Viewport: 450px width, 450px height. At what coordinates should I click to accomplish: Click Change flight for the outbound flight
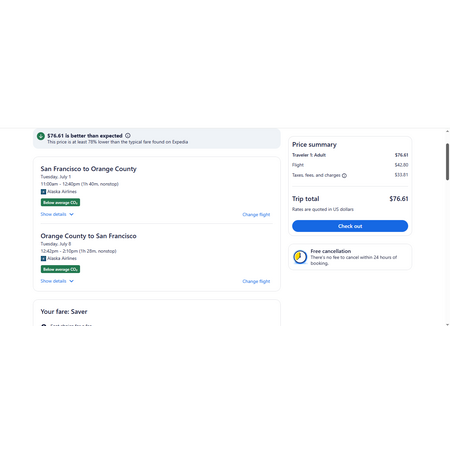[x=256, y=214]
